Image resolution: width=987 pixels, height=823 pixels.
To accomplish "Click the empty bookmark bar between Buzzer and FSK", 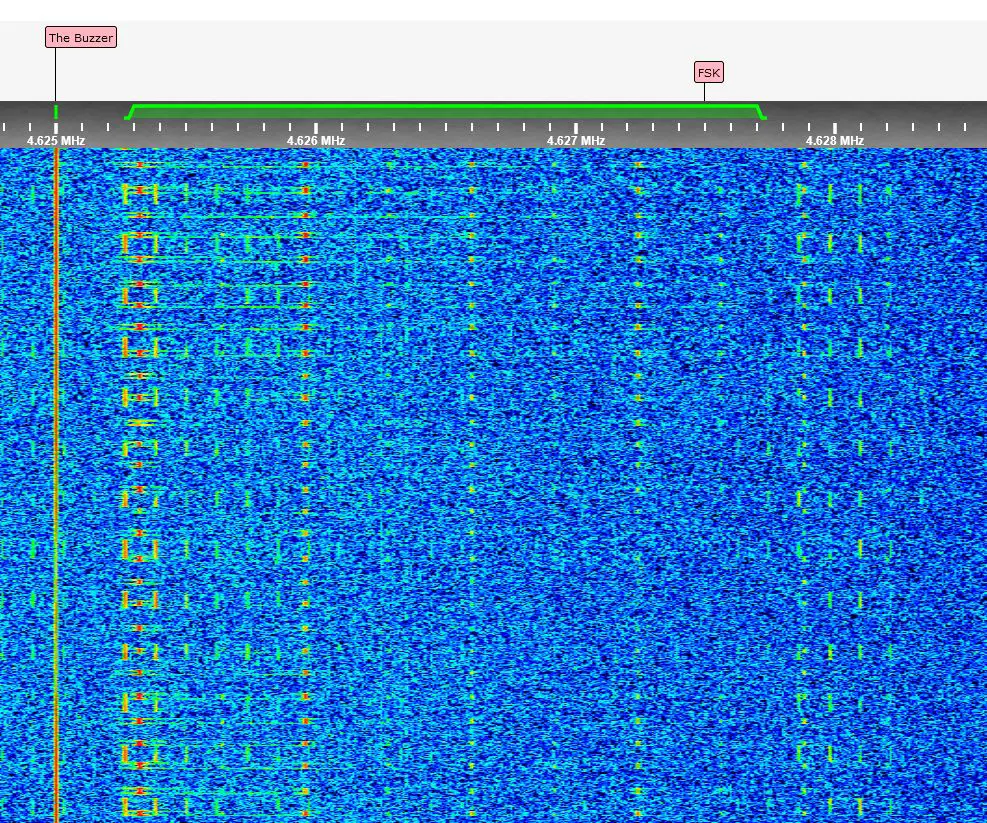I will [x=400, y=60].
